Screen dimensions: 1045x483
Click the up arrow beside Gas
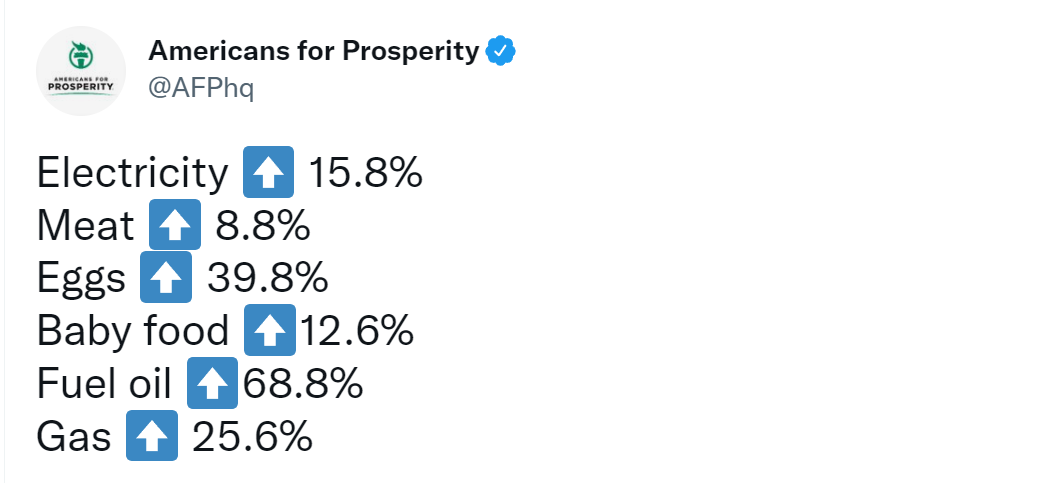(152, 436)
